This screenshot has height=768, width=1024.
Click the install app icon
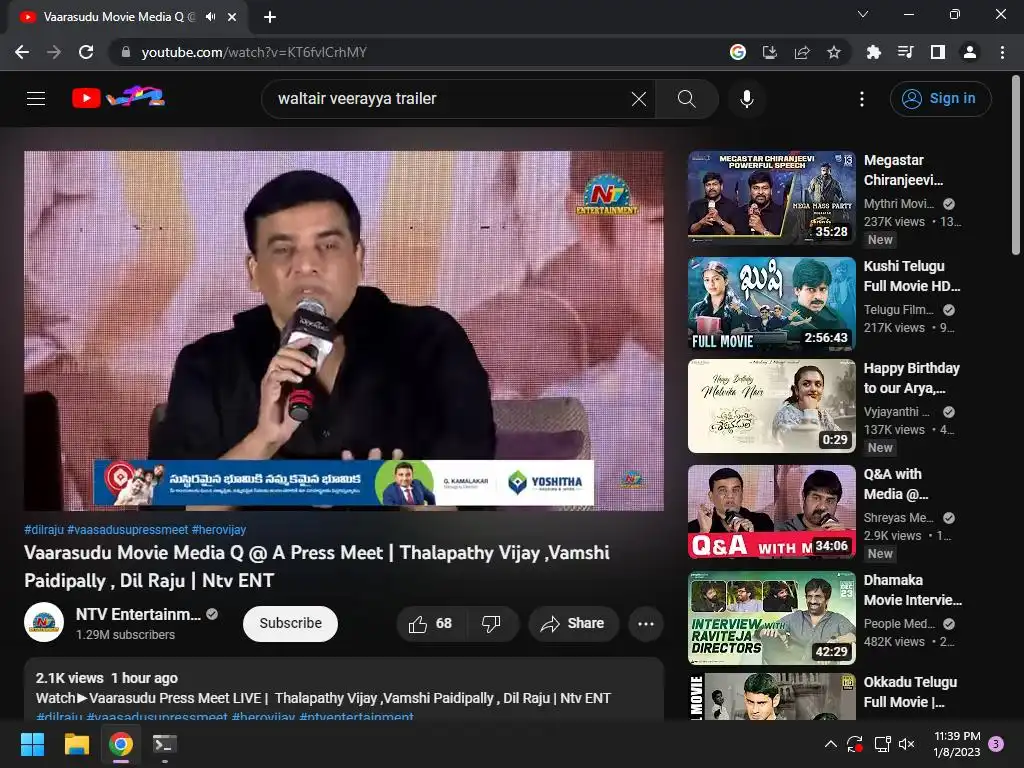coord(770,52)
